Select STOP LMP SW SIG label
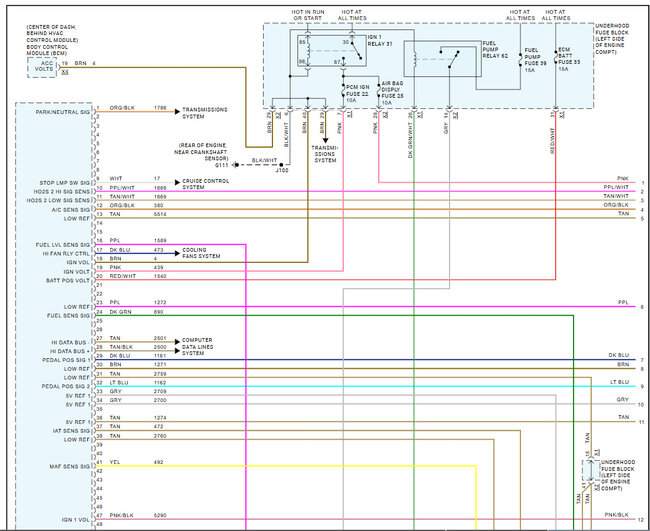Viewport: 650px width, 531px height. (65, 183)
